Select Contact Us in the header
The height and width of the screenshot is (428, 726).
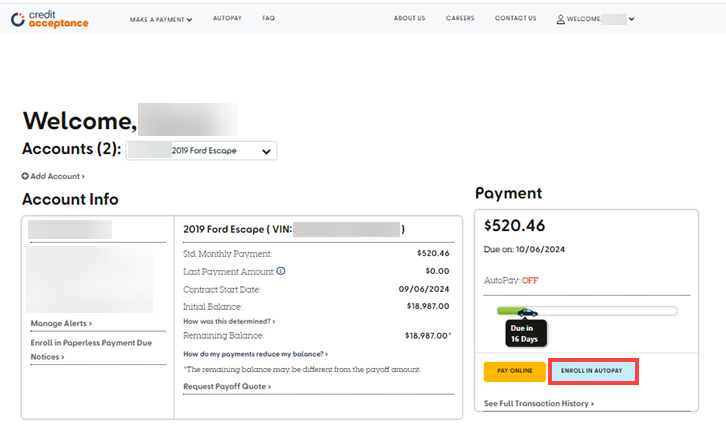coord(515,19)
